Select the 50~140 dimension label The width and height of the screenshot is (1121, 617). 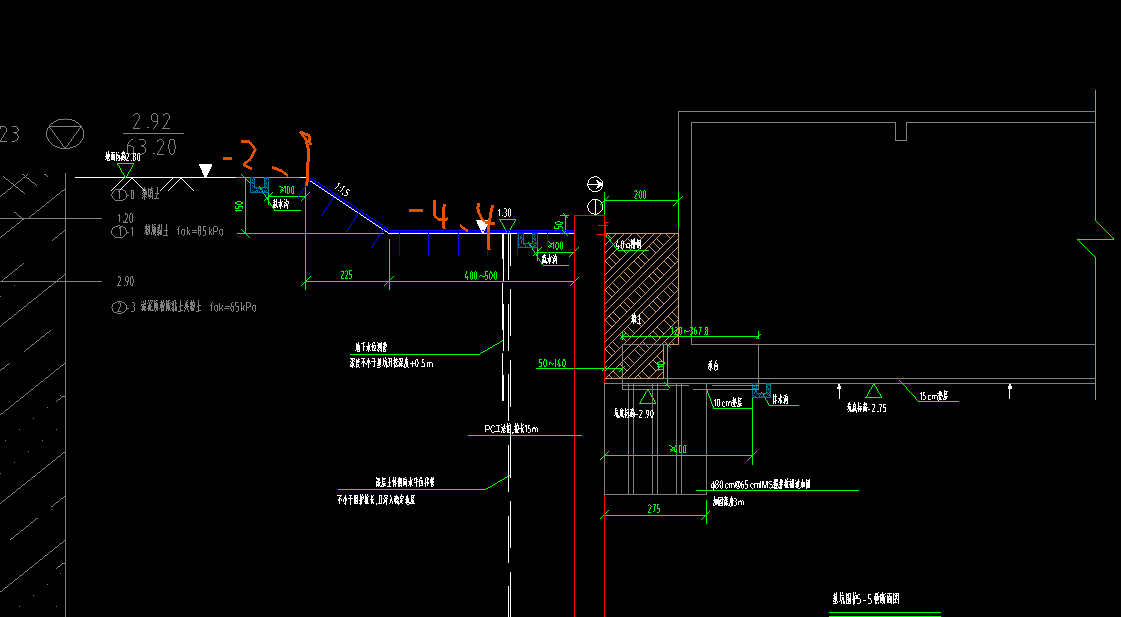pos(551,363)
